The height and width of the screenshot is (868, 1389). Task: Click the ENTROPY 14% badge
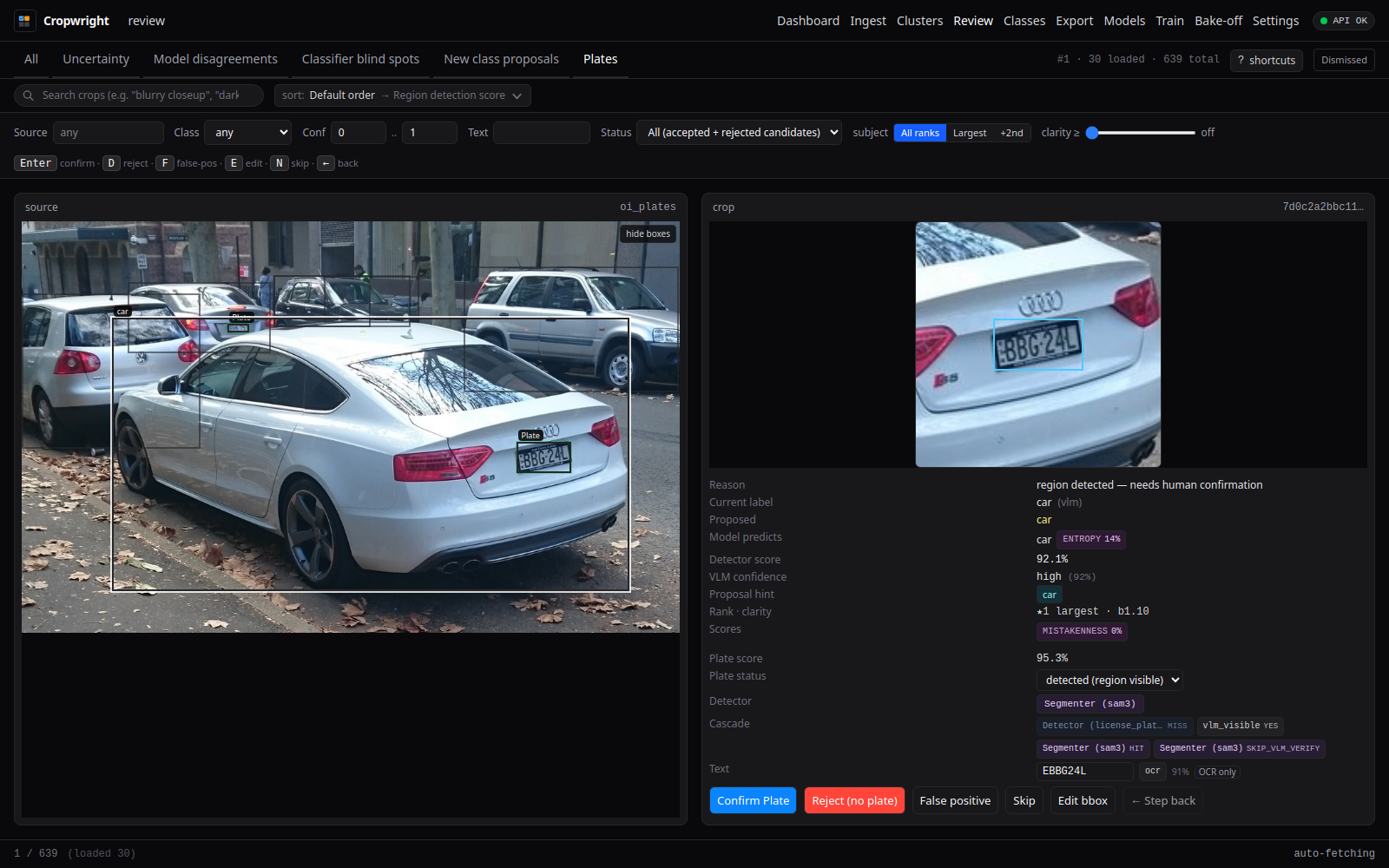1091,539
